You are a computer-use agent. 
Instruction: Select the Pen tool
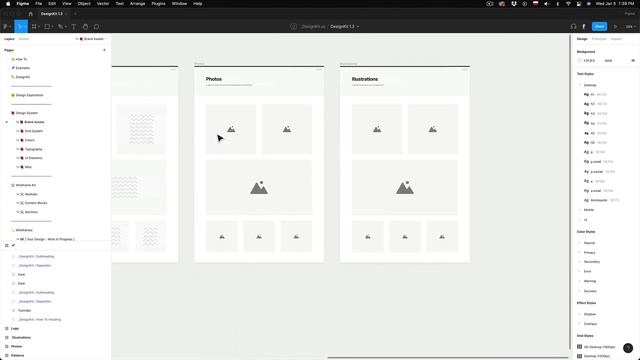click(x=60, y=27)
